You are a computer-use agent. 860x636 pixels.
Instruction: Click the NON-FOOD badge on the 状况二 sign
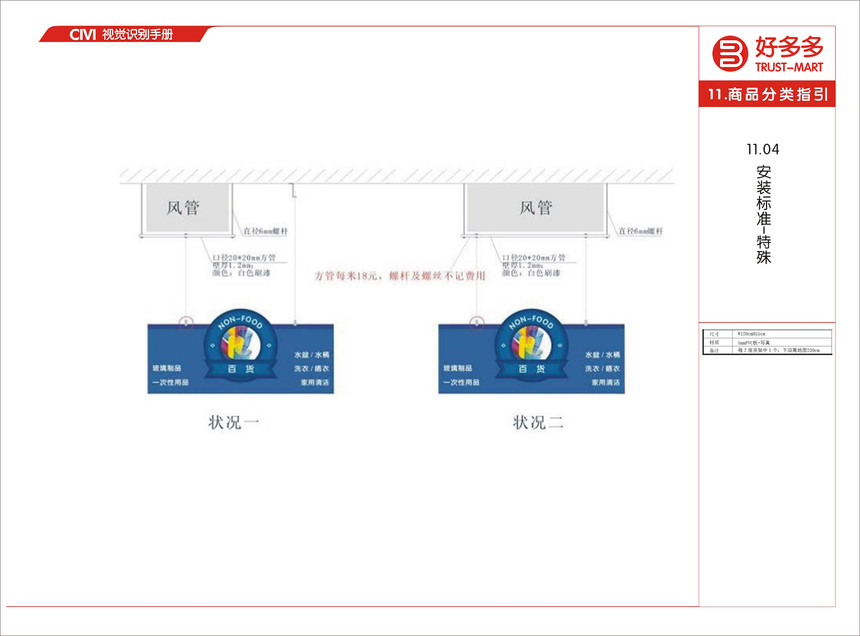pos(531,345)
